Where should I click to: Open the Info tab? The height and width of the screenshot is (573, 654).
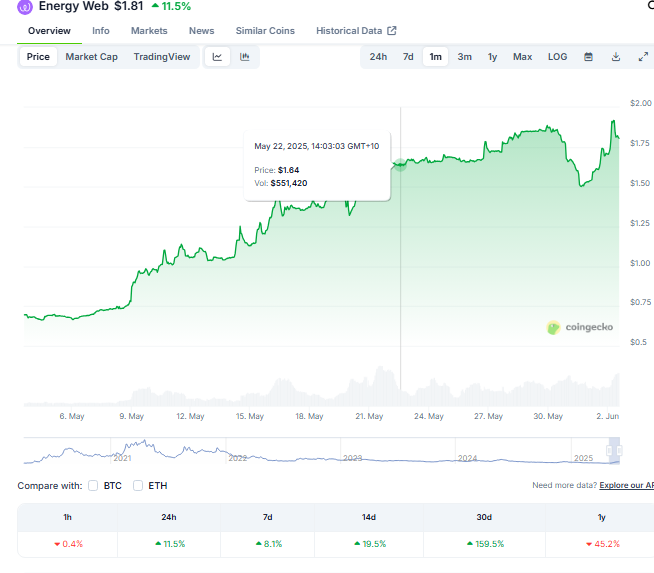(x=101, y=31)
